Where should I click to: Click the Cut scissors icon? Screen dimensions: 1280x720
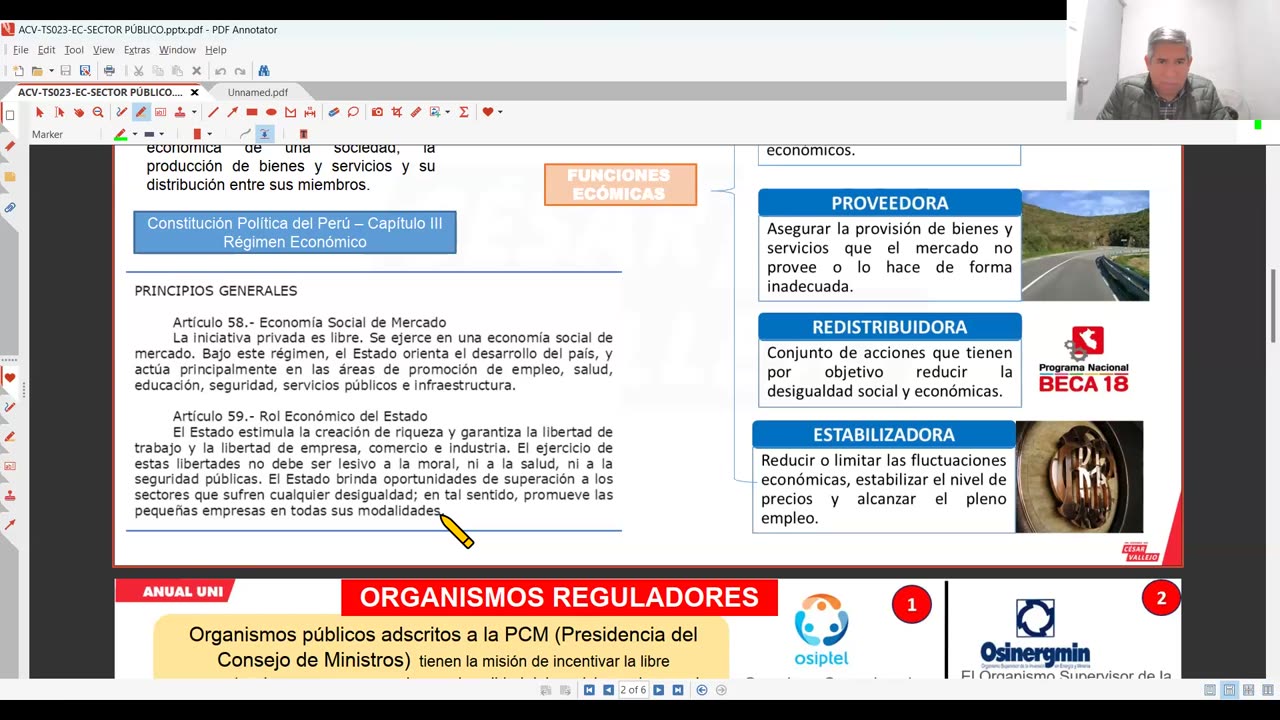pos(138,71)
